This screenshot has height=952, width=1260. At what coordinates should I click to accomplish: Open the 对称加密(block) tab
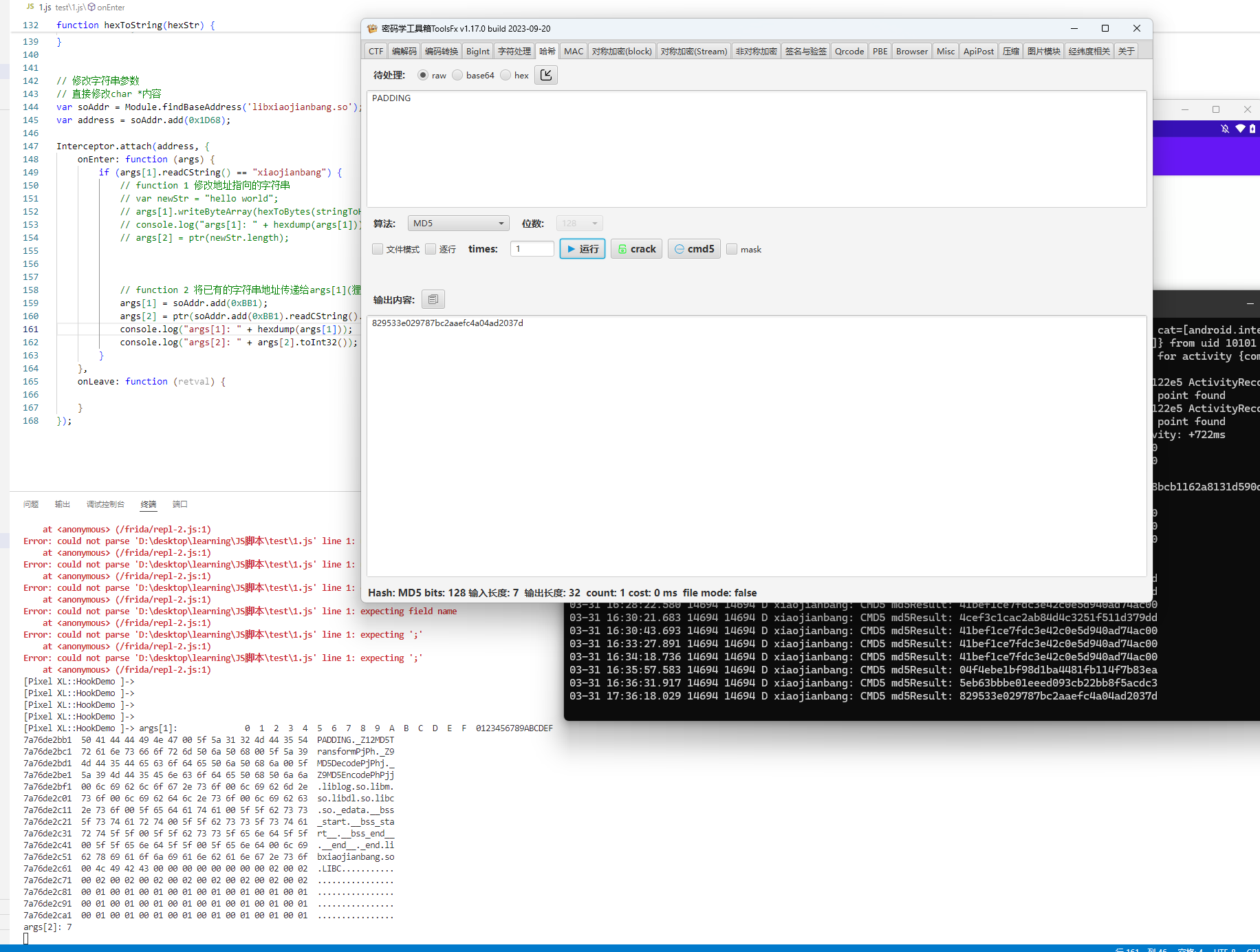(621, 52)
